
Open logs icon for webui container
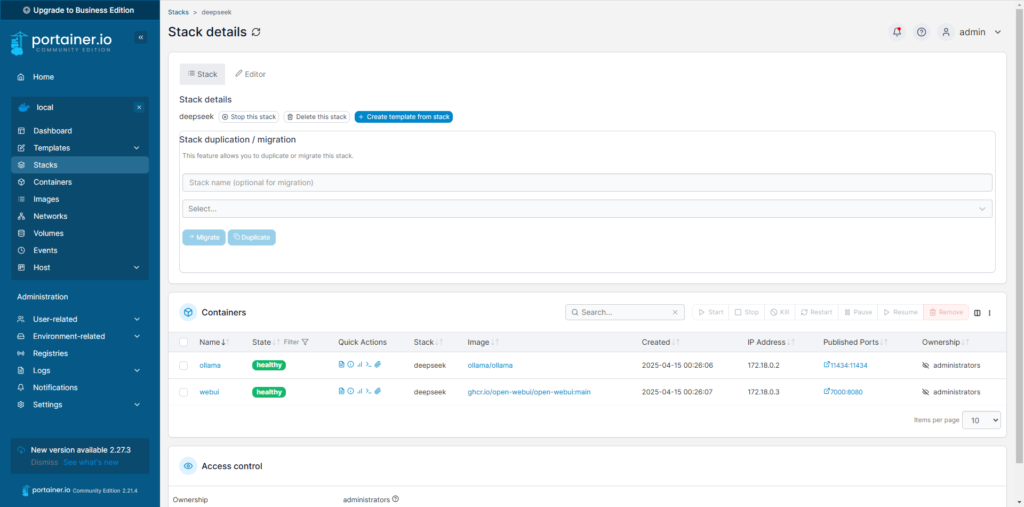click(341, 391)
